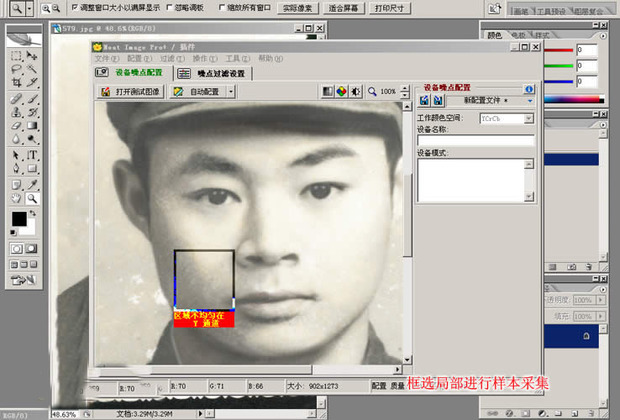Viewport: 620px width, 420px height.
Task: Click the 实际像素 button
Action: 296,8
